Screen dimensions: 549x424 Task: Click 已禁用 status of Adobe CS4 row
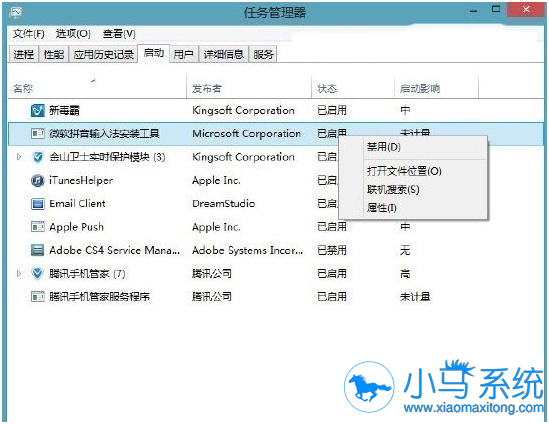point(332,250)
